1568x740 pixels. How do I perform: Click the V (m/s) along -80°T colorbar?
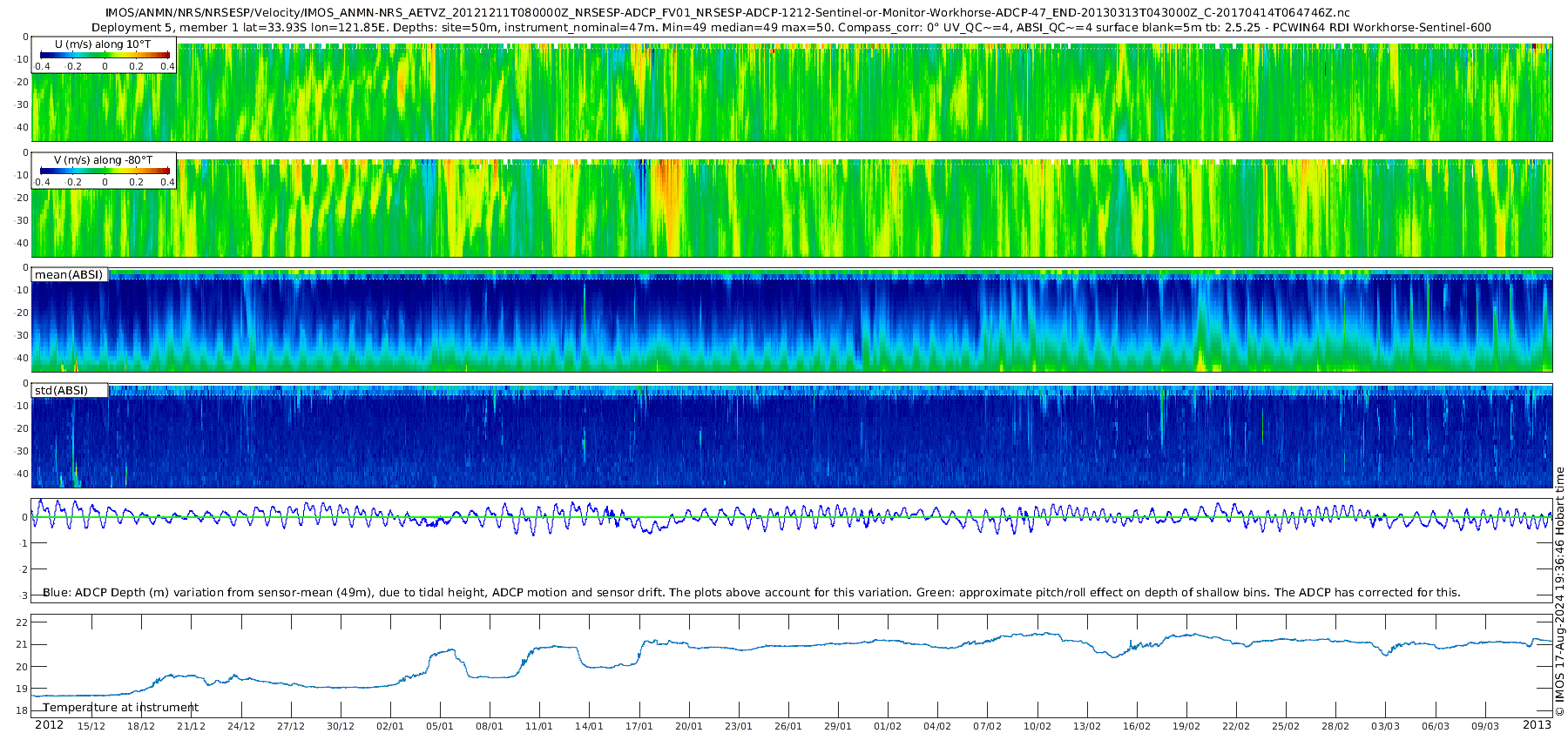[x=105, y=172]
